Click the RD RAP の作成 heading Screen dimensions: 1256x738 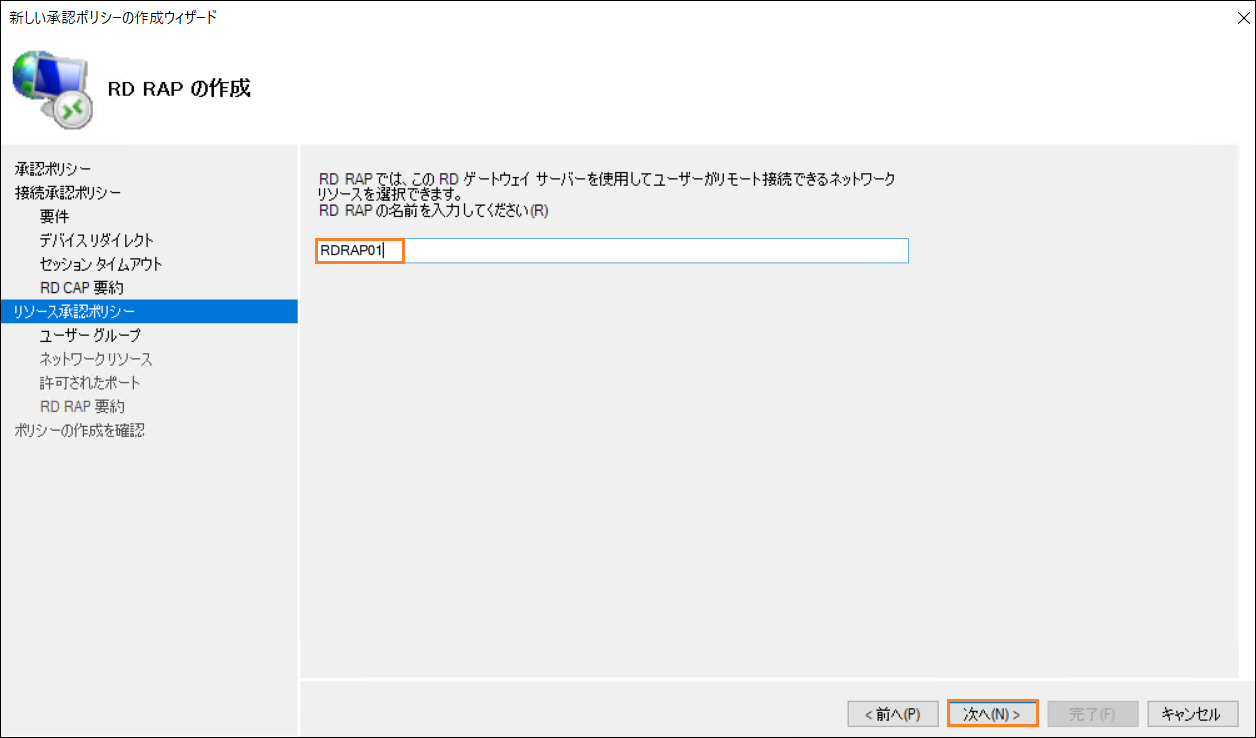[179, 88]
